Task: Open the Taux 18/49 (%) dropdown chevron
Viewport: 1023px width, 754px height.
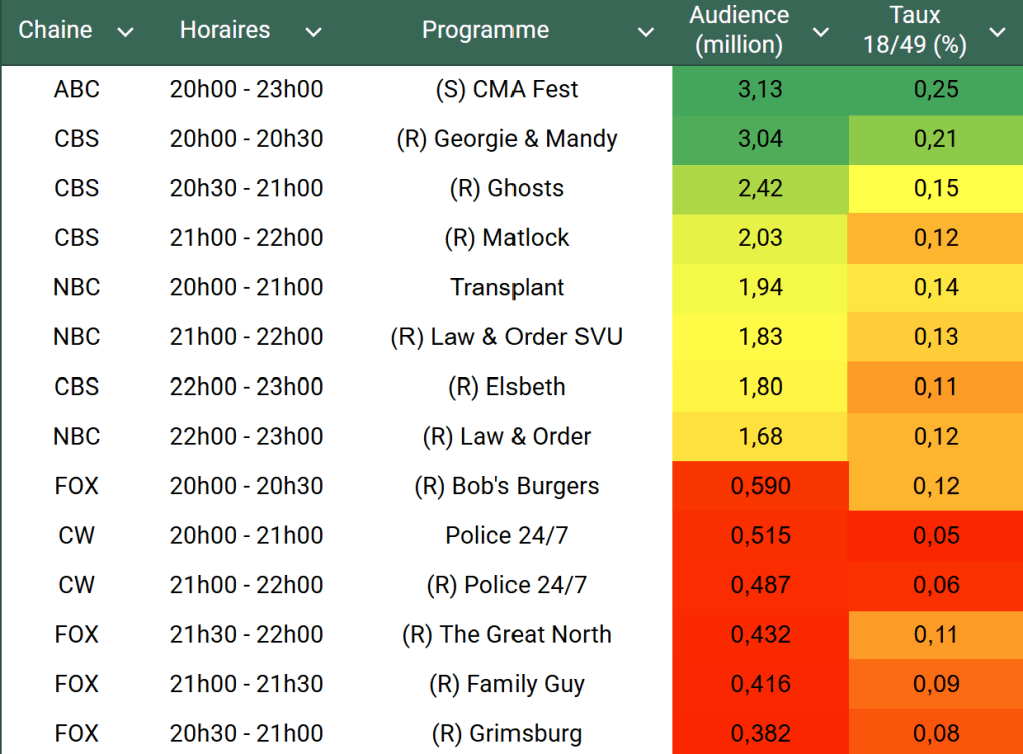Action: coord(997,32)
